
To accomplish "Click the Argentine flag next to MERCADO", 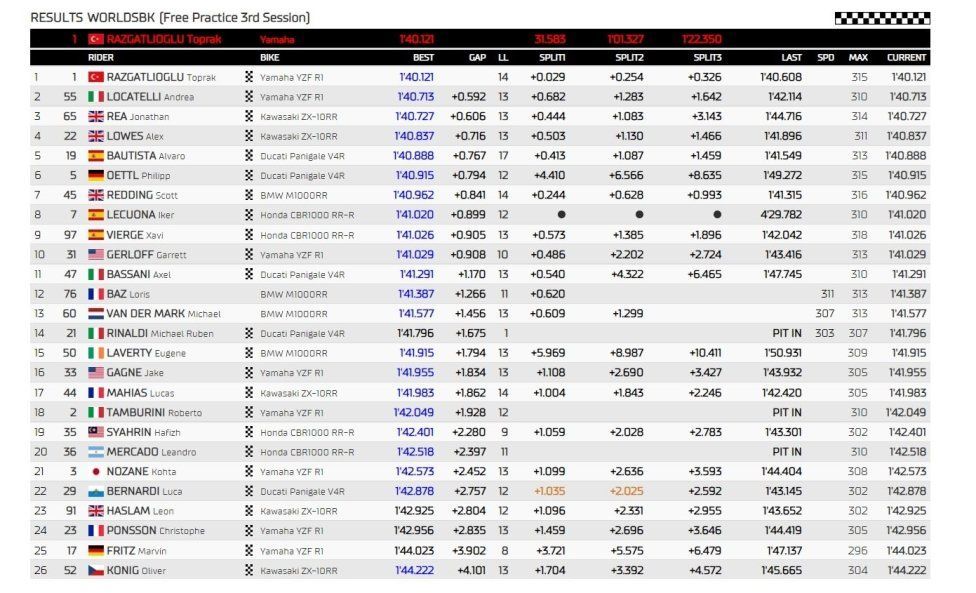I will (x=96, y=452).
